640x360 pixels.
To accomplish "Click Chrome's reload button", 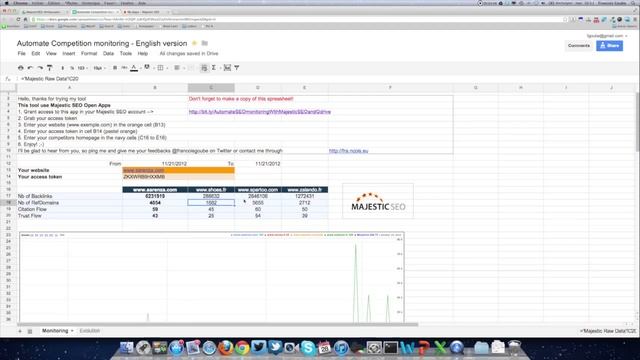I will tap(18, 19).
